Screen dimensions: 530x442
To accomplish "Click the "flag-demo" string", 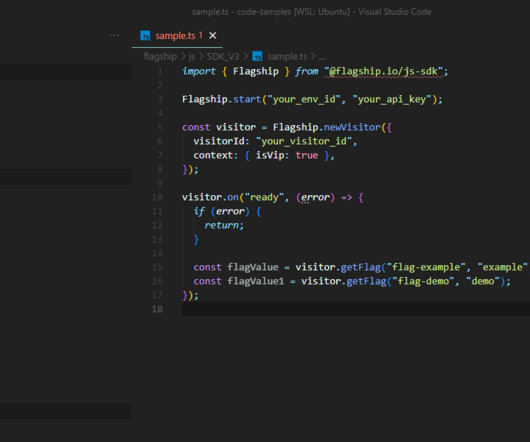I will click(x=423, y=281).
